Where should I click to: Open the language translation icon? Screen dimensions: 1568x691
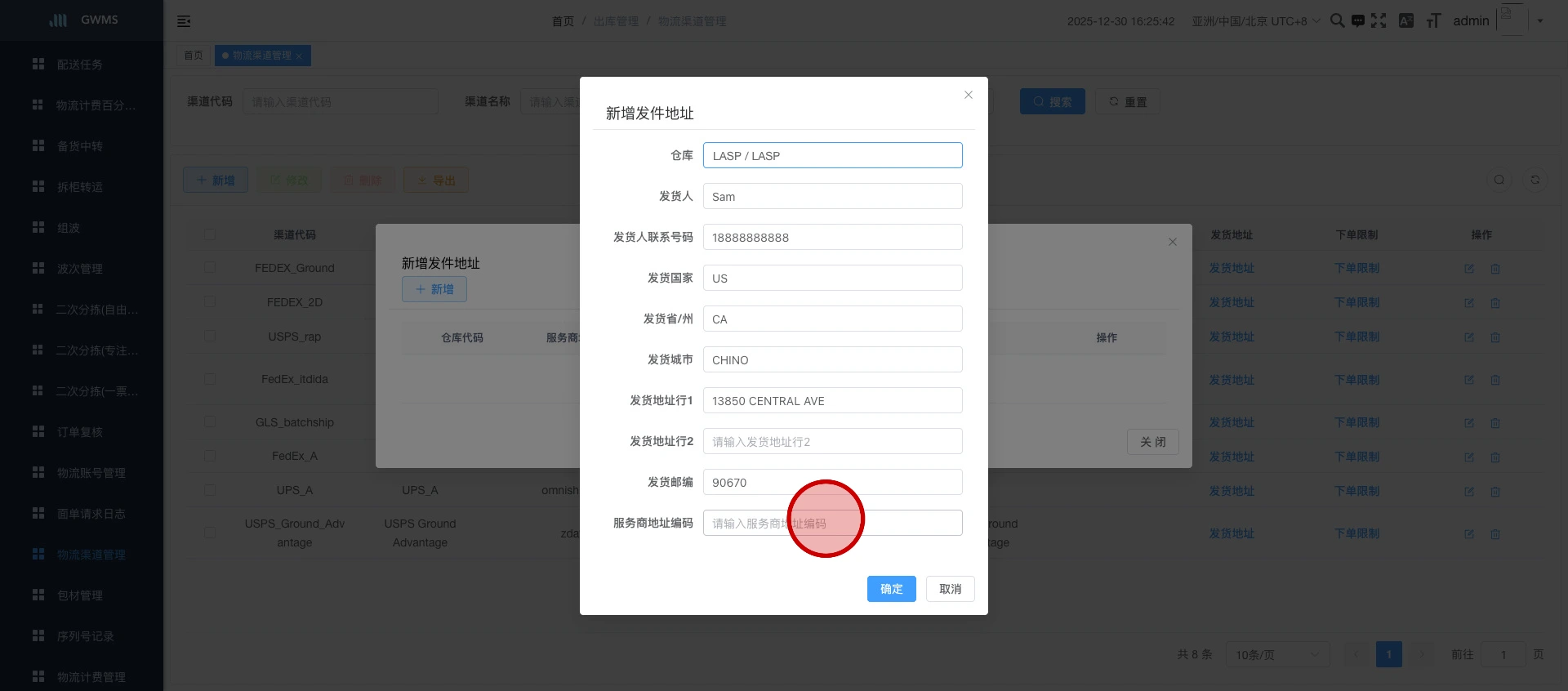(1405, 20)
